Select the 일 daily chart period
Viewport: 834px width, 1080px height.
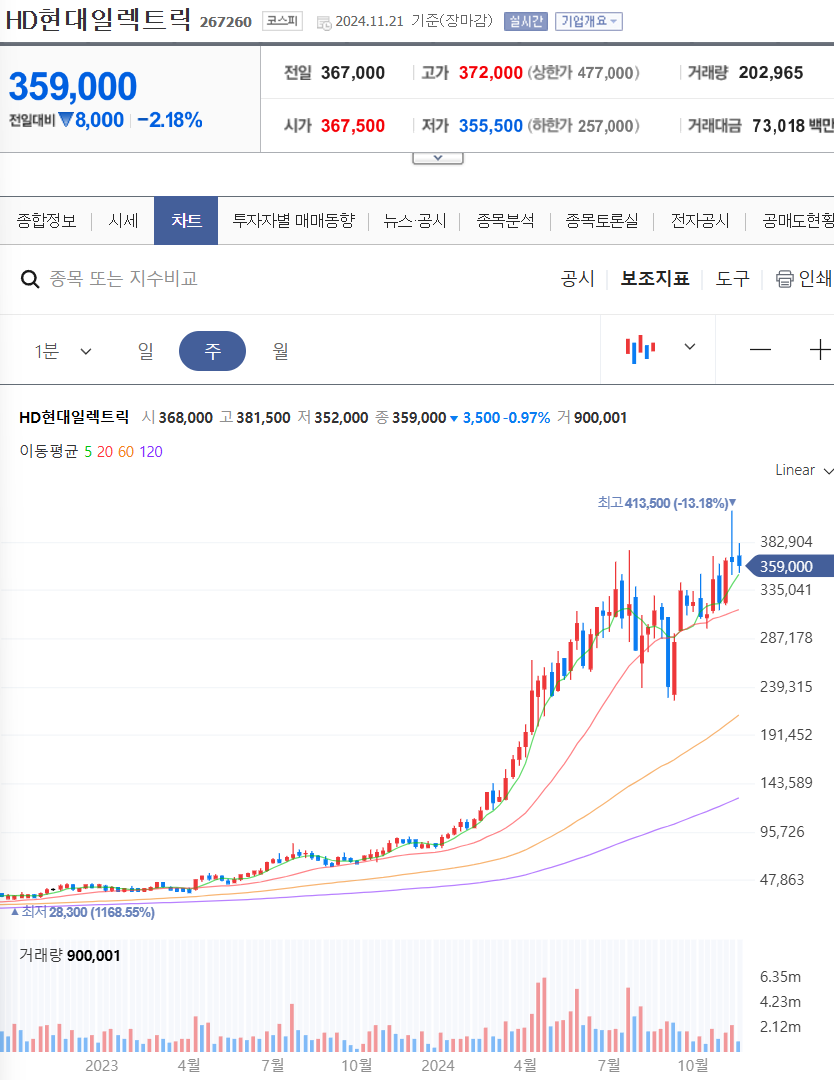[145, 351]
